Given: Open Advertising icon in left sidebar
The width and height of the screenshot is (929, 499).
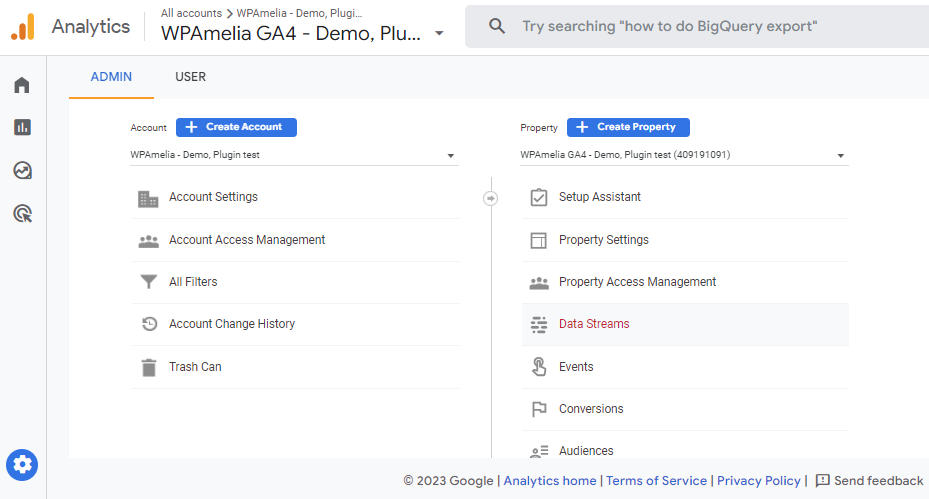Looking at the screenshot, I should pyautogui.click(x=22, y=213).
